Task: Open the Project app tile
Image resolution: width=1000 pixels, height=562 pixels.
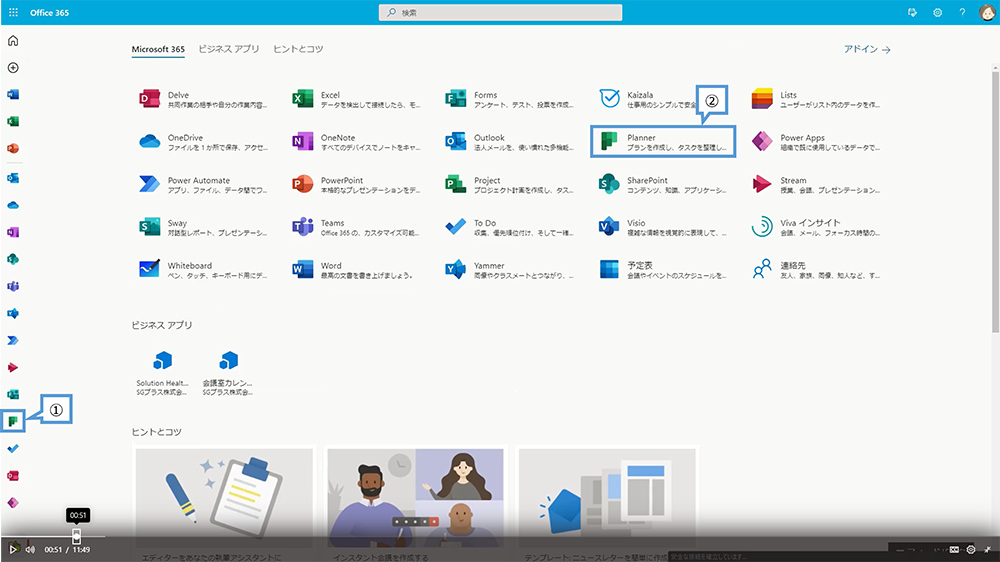Action: (x=509, y=184)
